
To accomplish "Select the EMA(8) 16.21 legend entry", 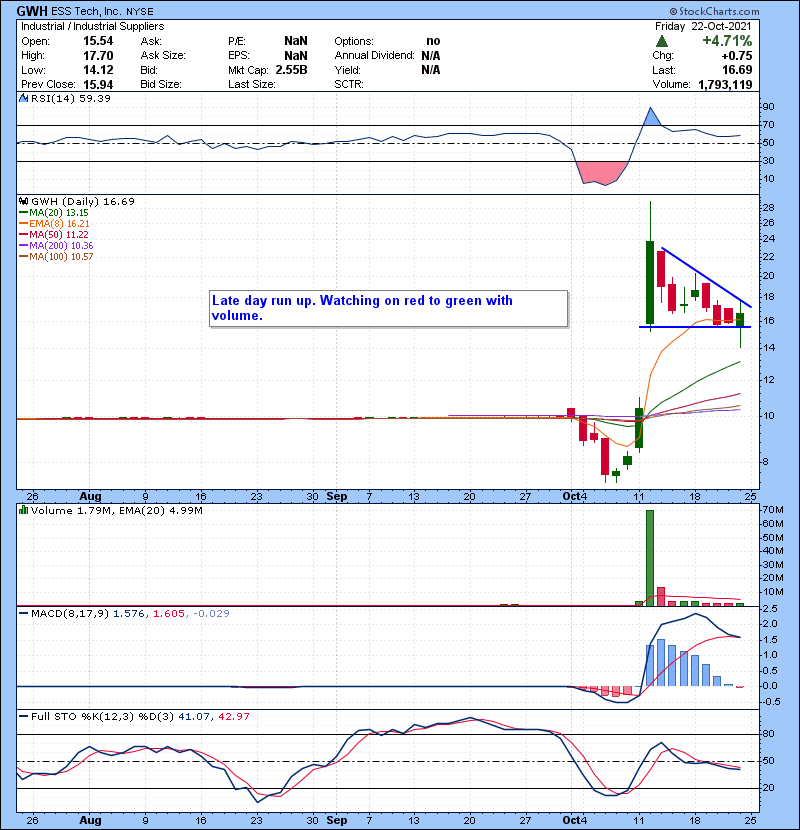I will [x=54, y=224].
